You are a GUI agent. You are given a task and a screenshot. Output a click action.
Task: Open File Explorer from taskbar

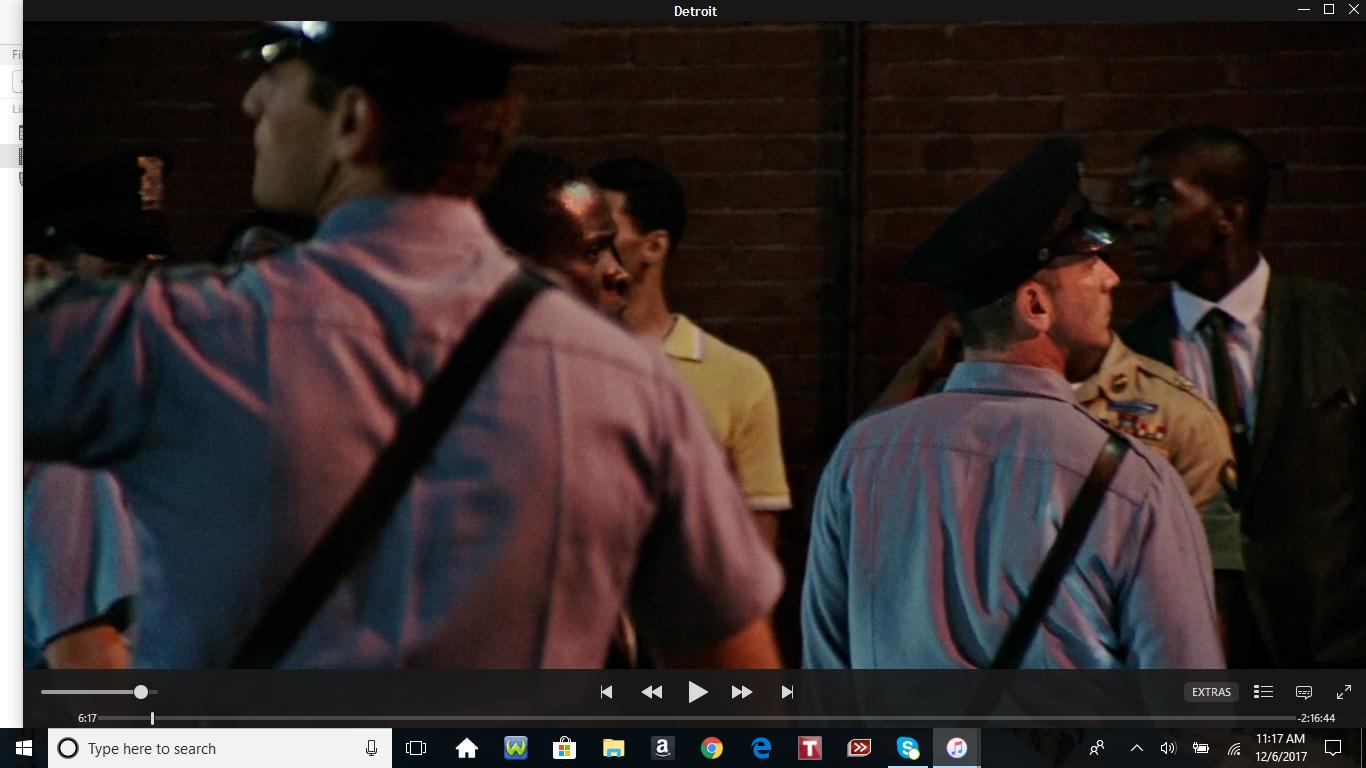613,748
